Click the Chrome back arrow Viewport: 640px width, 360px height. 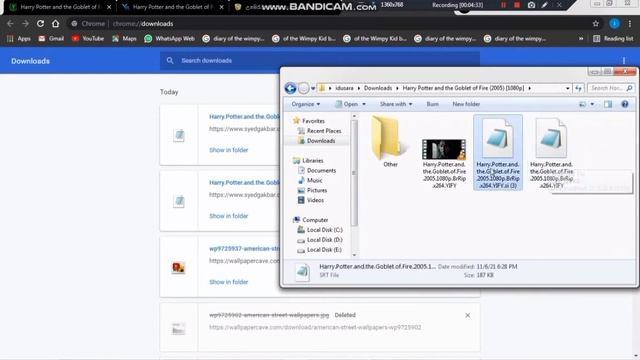tap(10, 24)
